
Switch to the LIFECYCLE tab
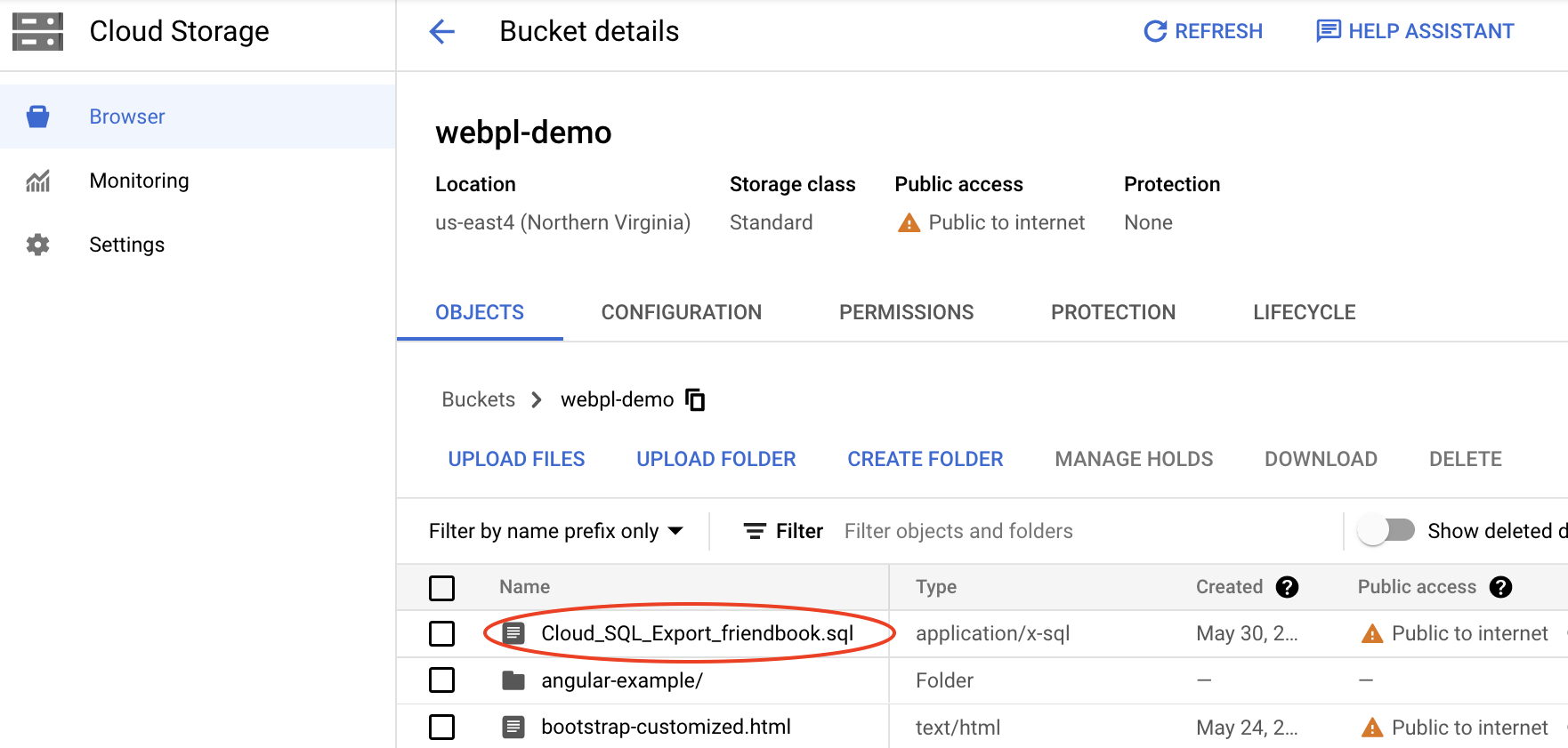(1305, 312)
